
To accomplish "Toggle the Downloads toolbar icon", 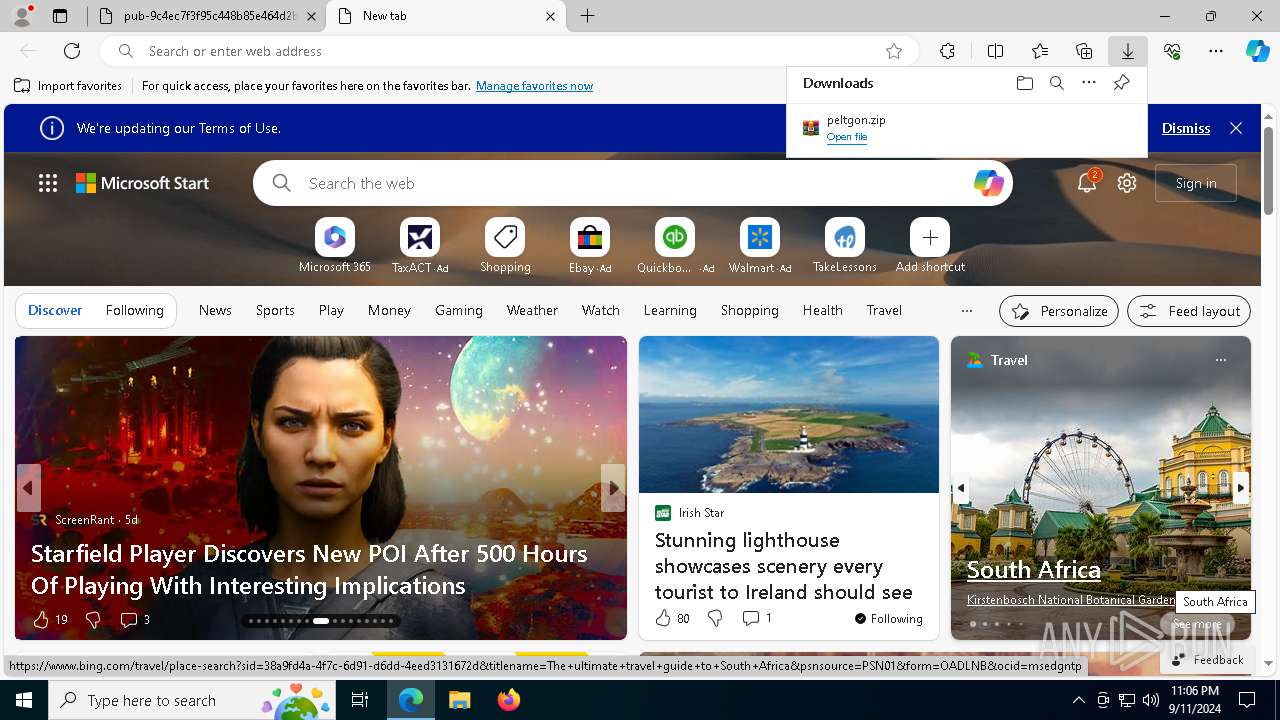I will coord(1128,51).
